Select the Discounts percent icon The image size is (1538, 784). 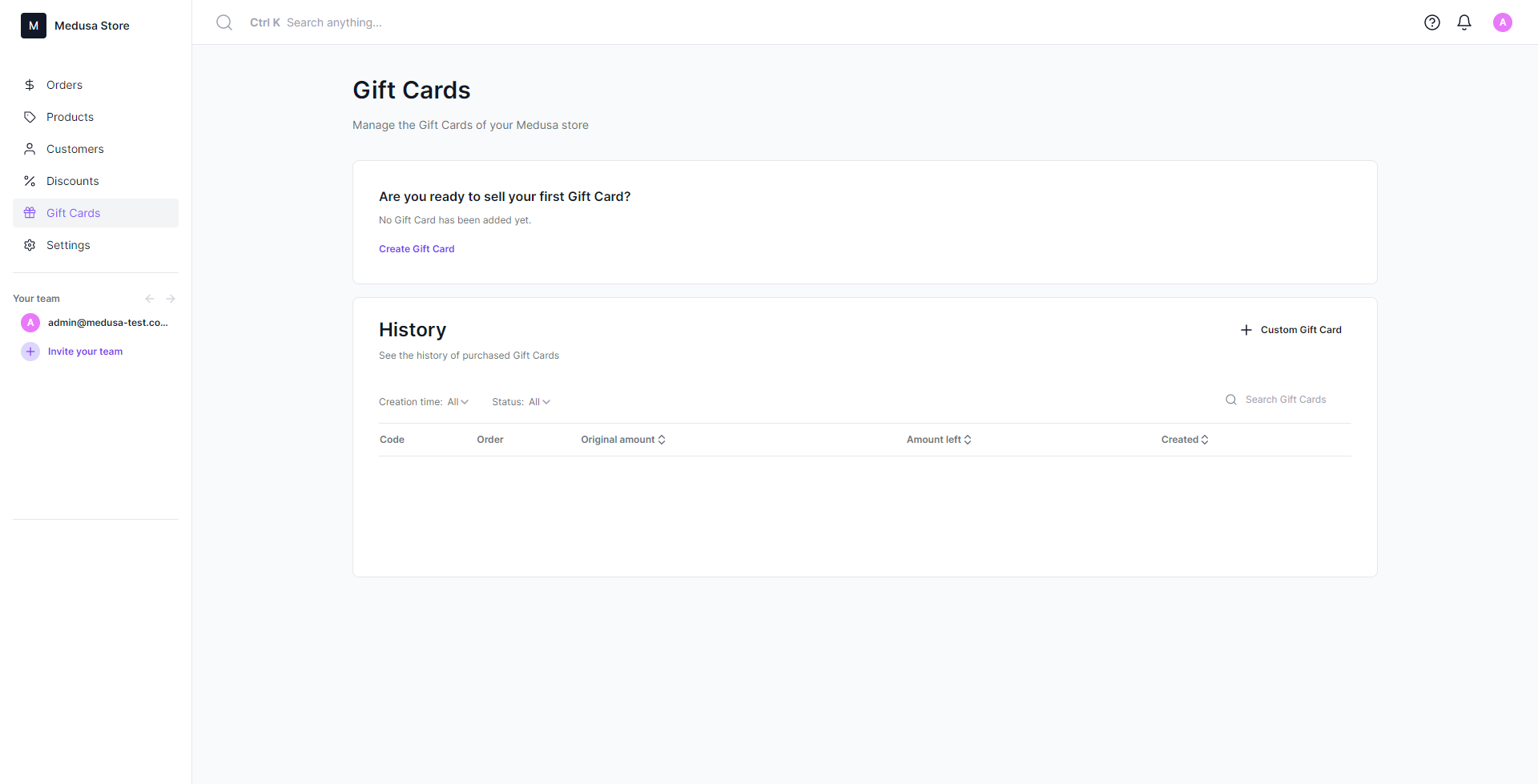(x=30, y=181)
